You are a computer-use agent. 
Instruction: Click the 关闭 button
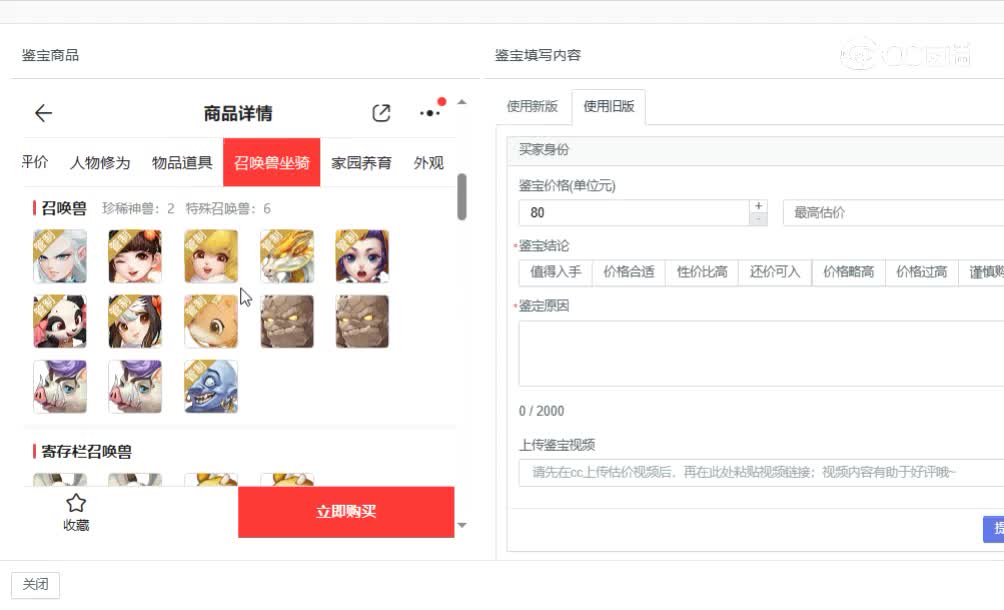click(x=35, y=584)
